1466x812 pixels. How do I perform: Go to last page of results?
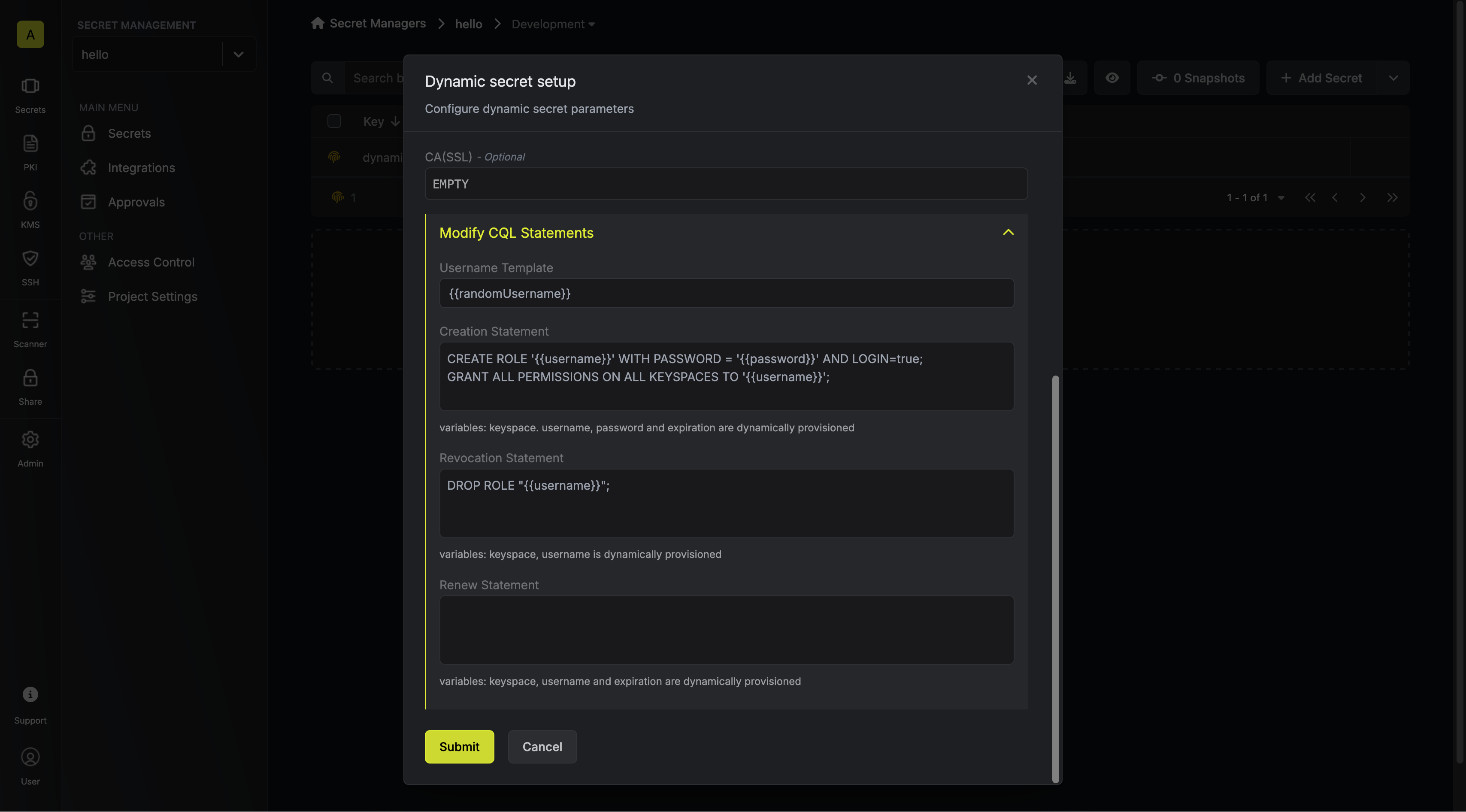1392,197
